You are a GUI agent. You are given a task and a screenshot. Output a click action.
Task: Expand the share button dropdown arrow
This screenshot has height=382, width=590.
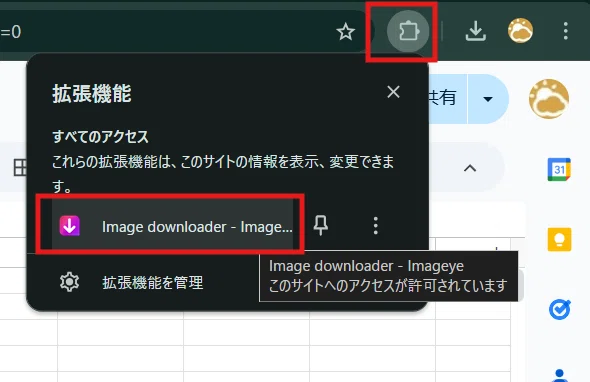(488, 99)
